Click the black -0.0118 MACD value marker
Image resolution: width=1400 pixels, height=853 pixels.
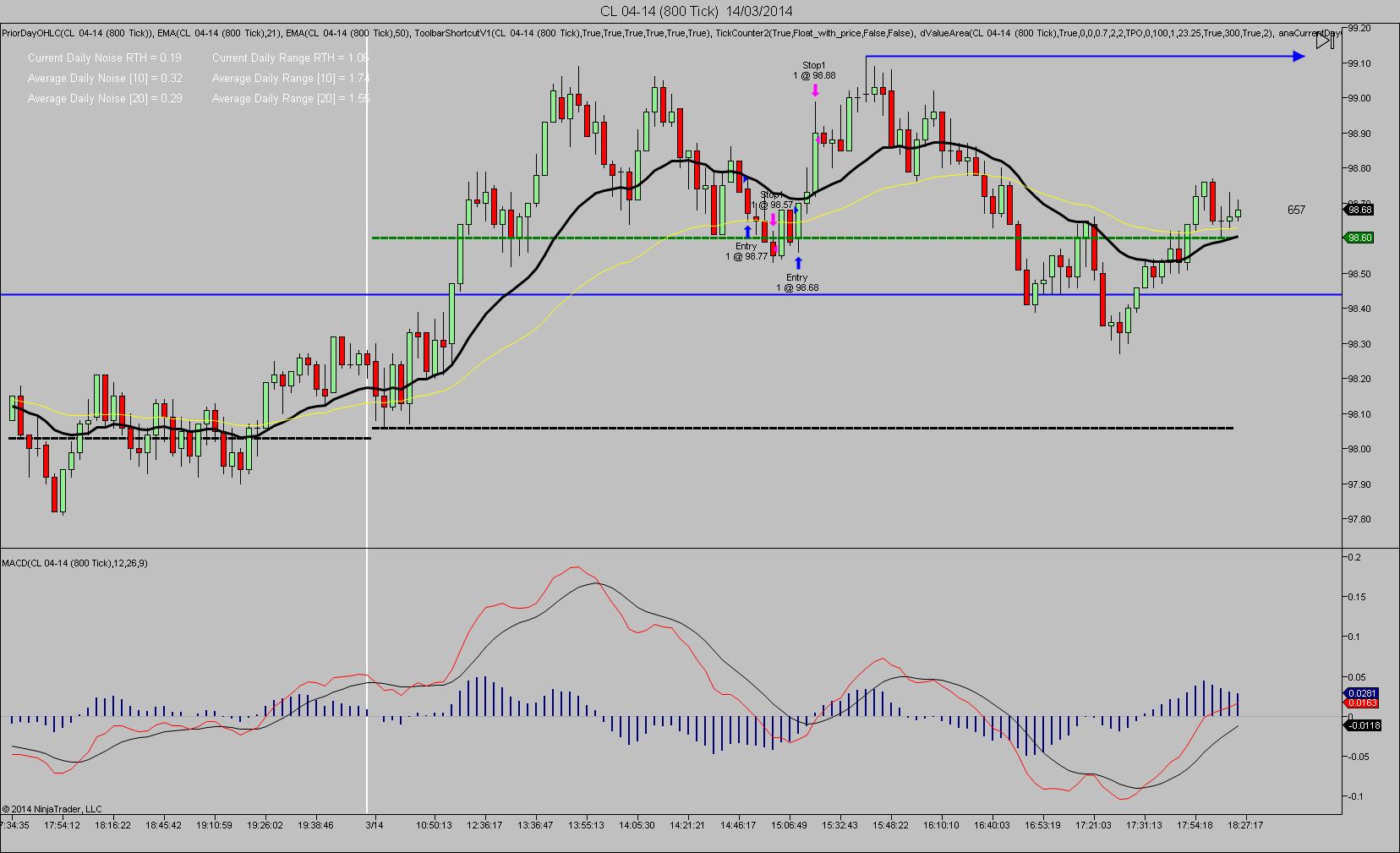tap(1361, 725)
